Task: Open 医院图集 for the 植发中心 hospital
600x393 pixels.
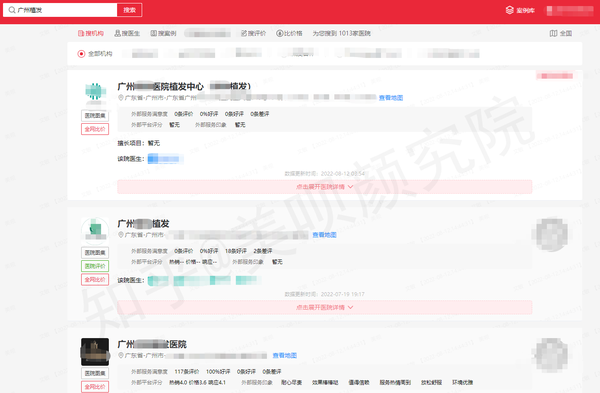Action: (95, 116)
